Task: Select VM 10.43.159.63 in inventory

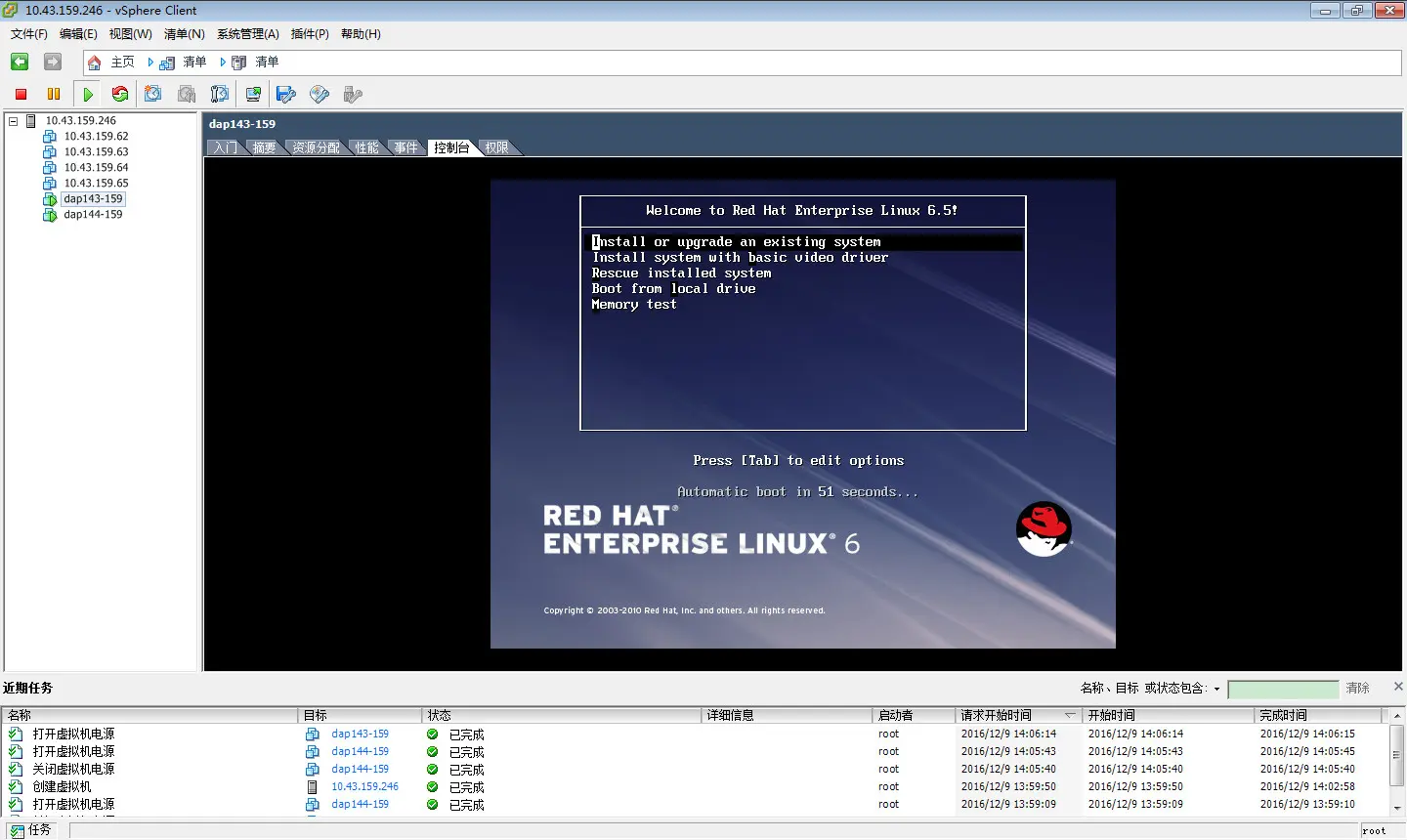Action: [96, 152]
